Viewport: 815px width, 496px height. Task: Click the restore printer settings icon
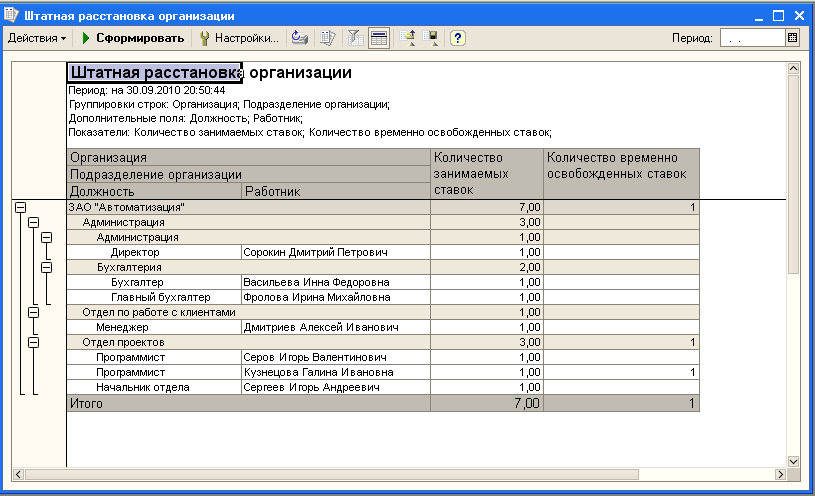click(300, 38)
